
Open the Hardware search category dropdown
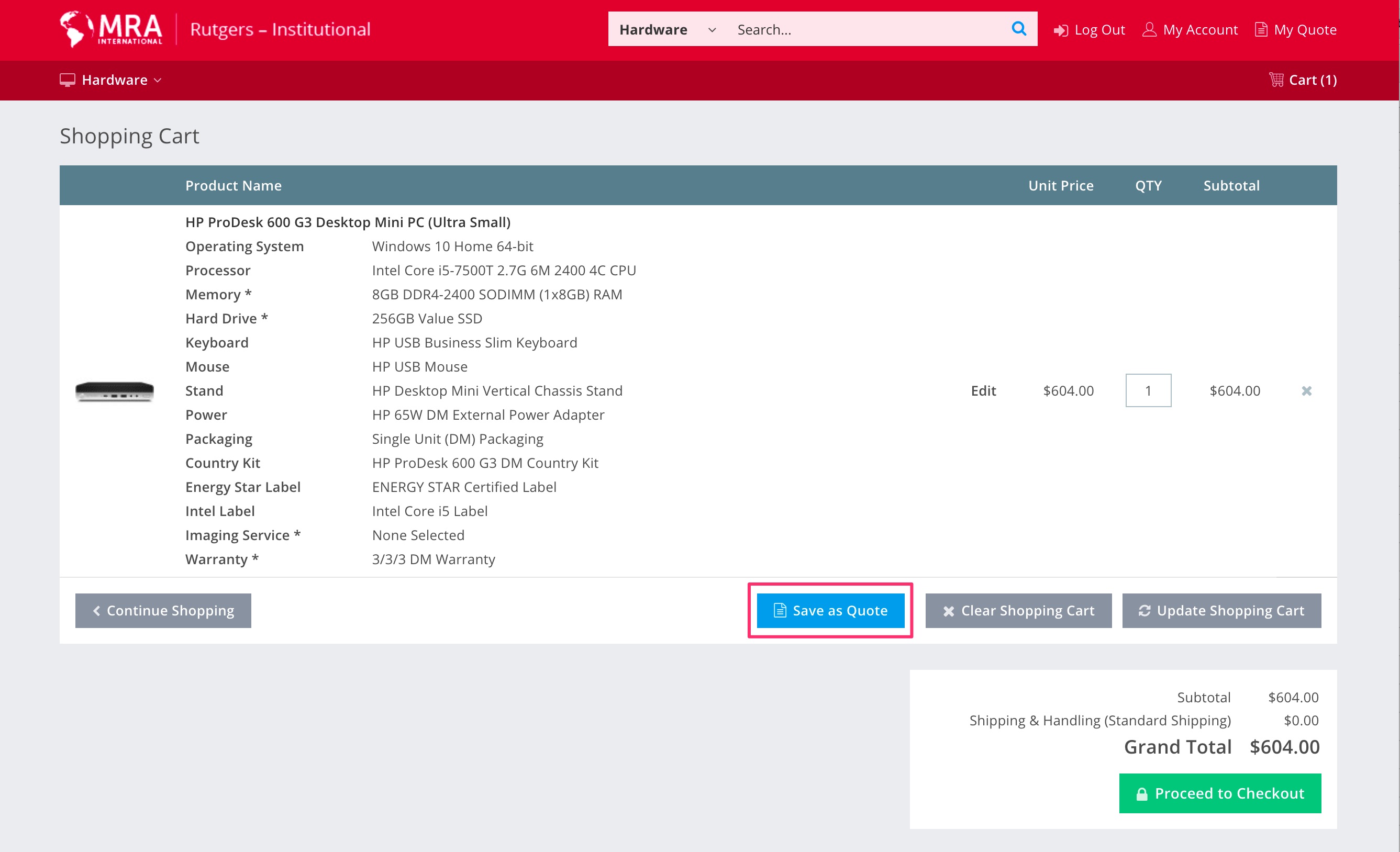[x=667, y=29]
